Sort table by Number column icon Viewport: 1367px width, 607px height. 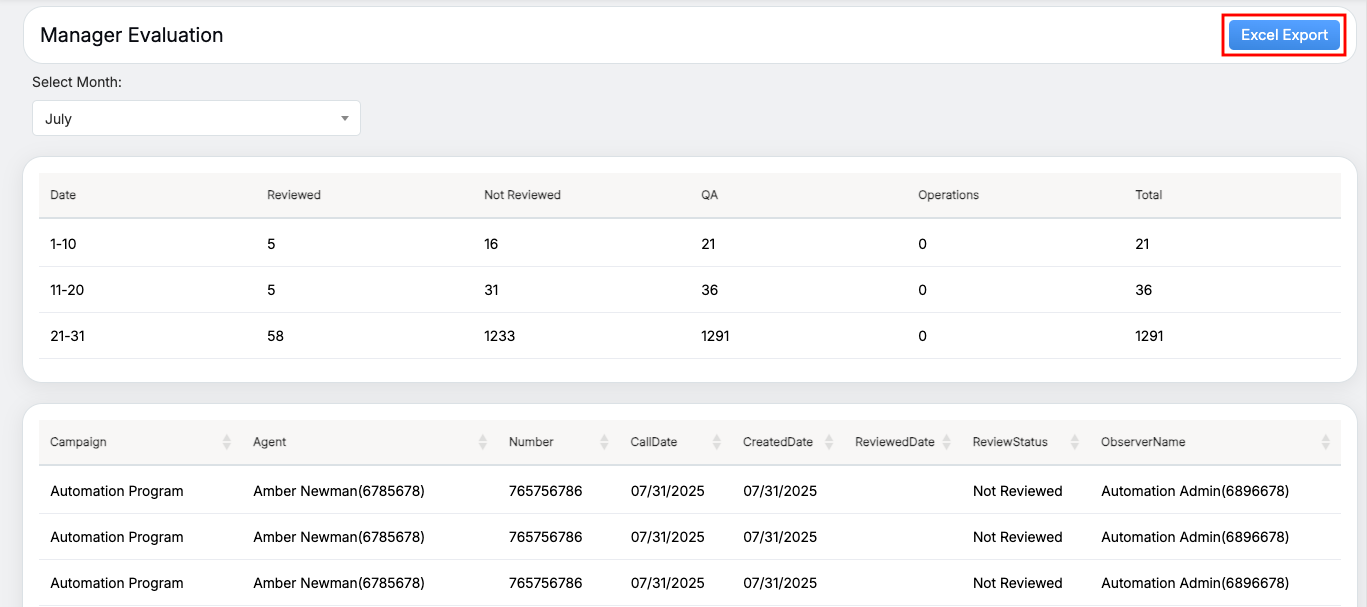[604, 442]
